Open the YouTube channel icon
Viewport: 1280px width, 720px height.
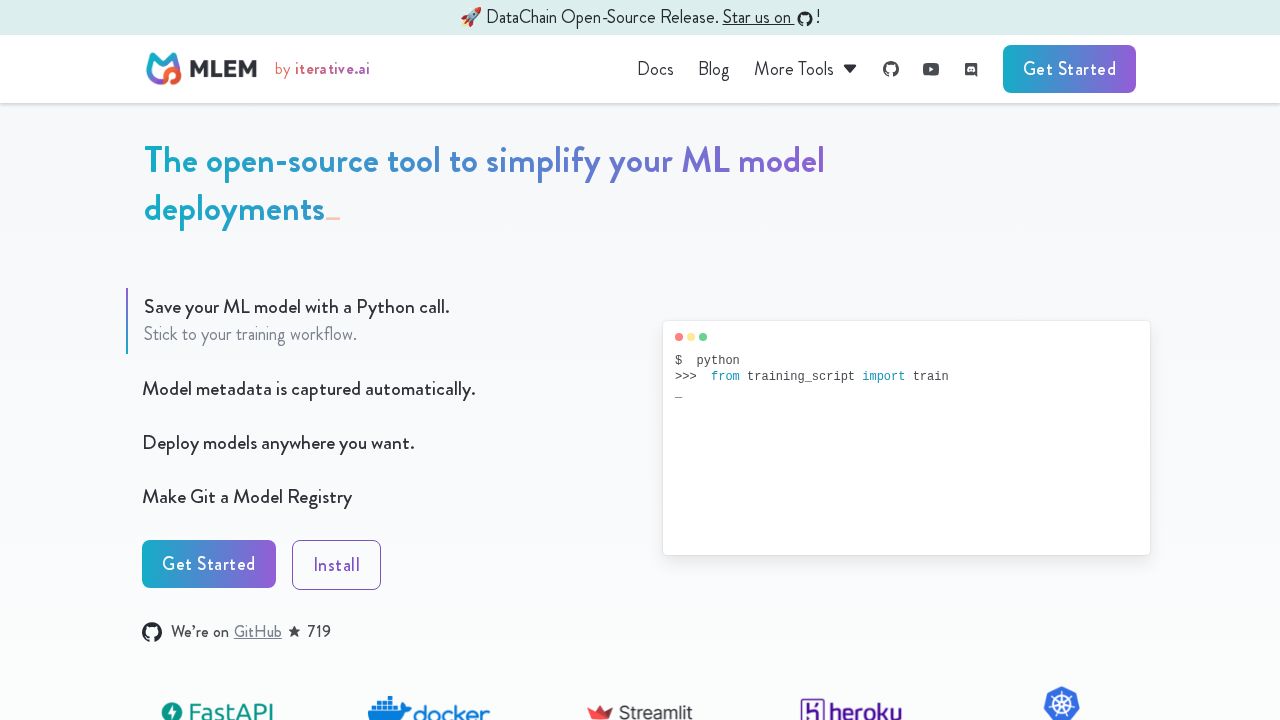931,69
